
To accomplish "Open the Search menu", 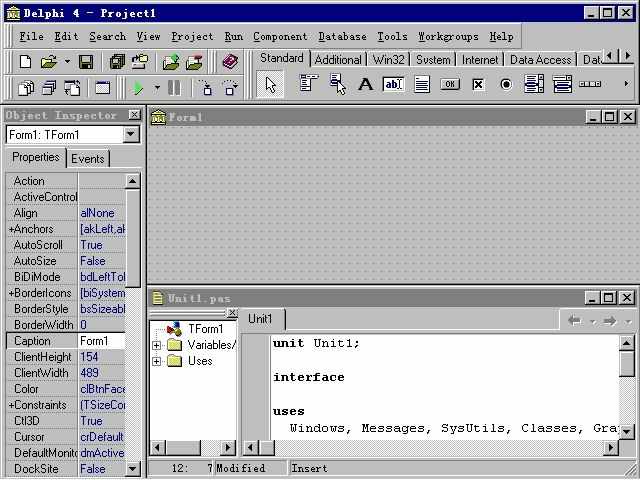I will point(108,36).
